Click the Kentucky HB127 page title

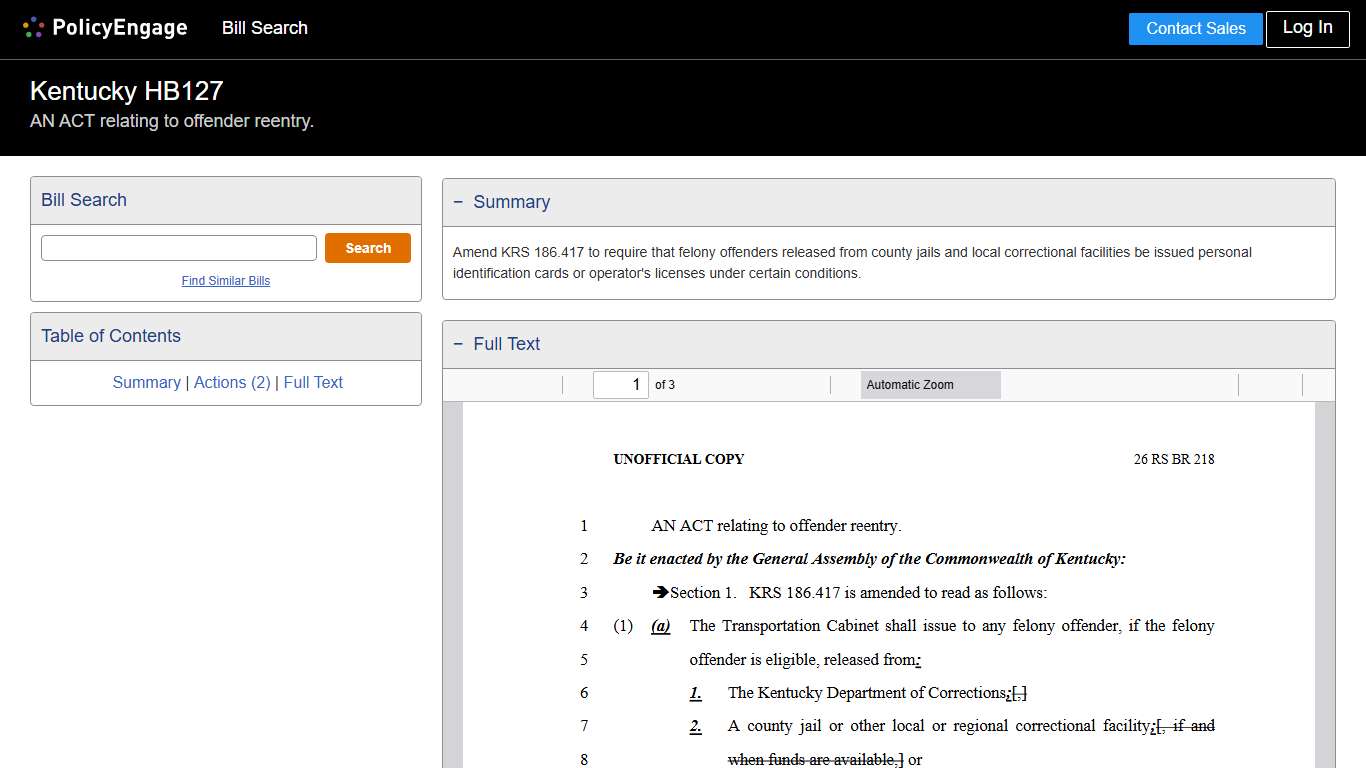tap(126, 91)
